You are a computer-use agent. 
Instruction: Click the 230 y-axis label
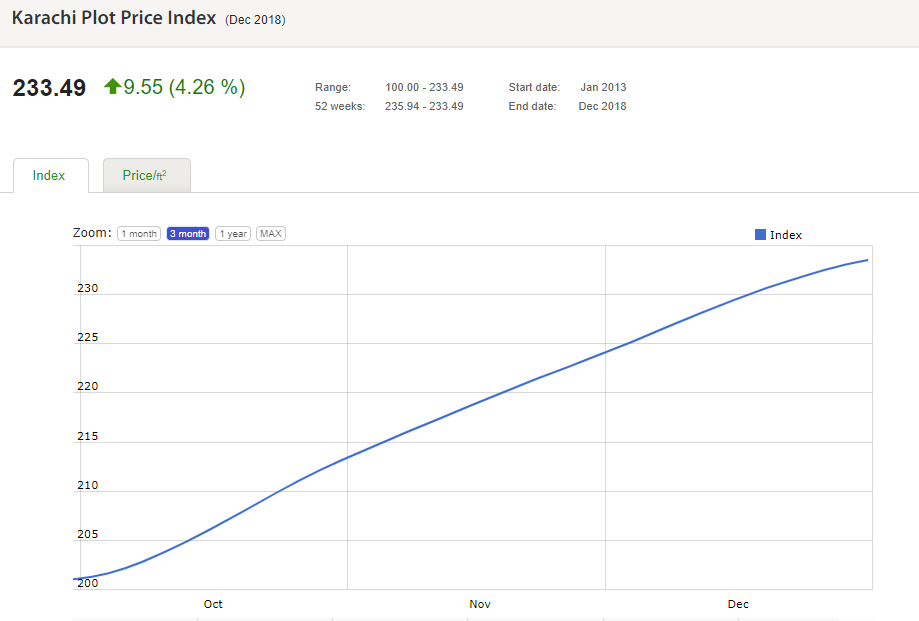pyautogui.click(x=88, y=289)
